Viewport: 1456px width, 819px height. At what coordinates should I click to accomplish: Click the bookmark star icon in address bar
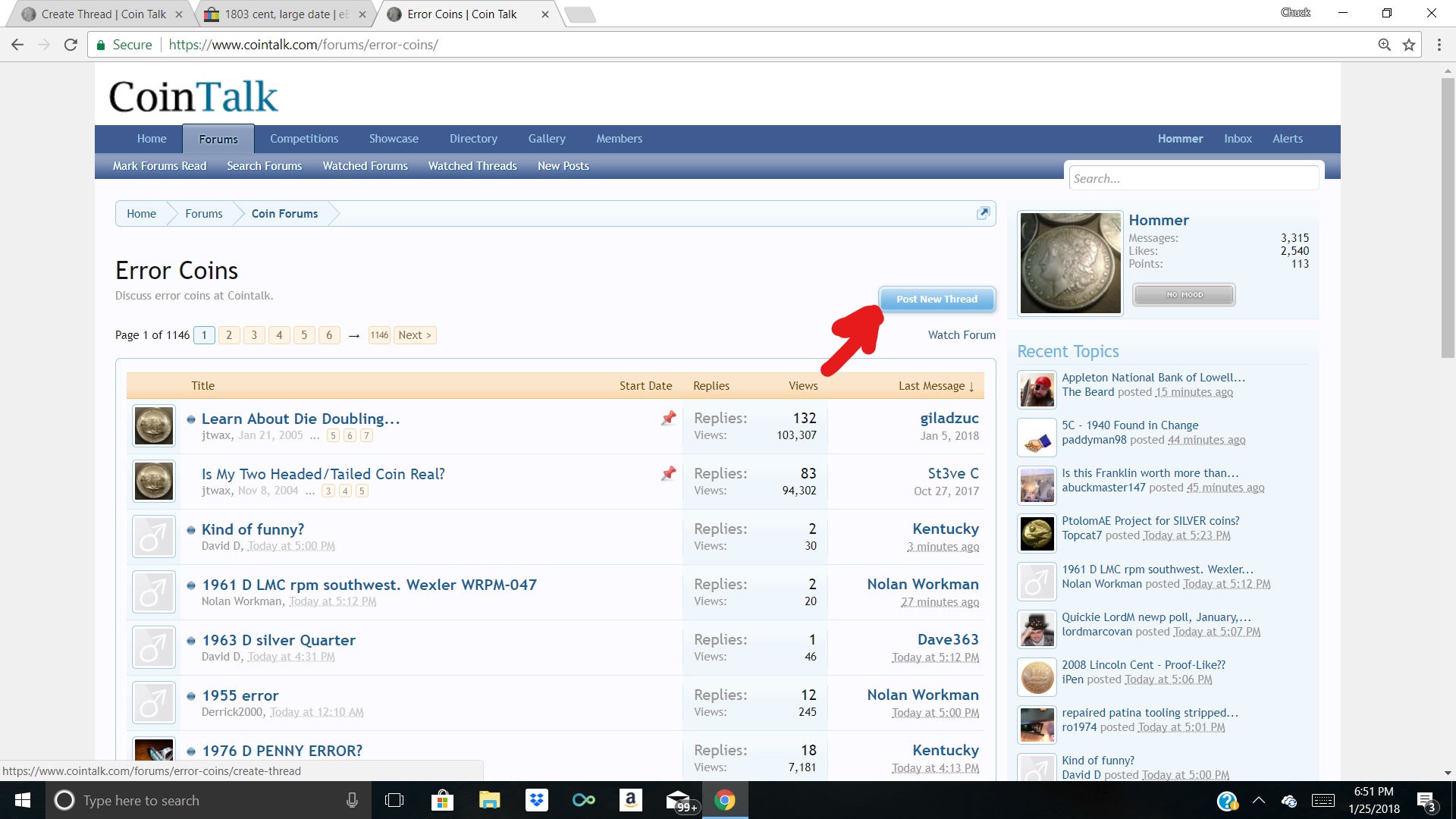1409,45
